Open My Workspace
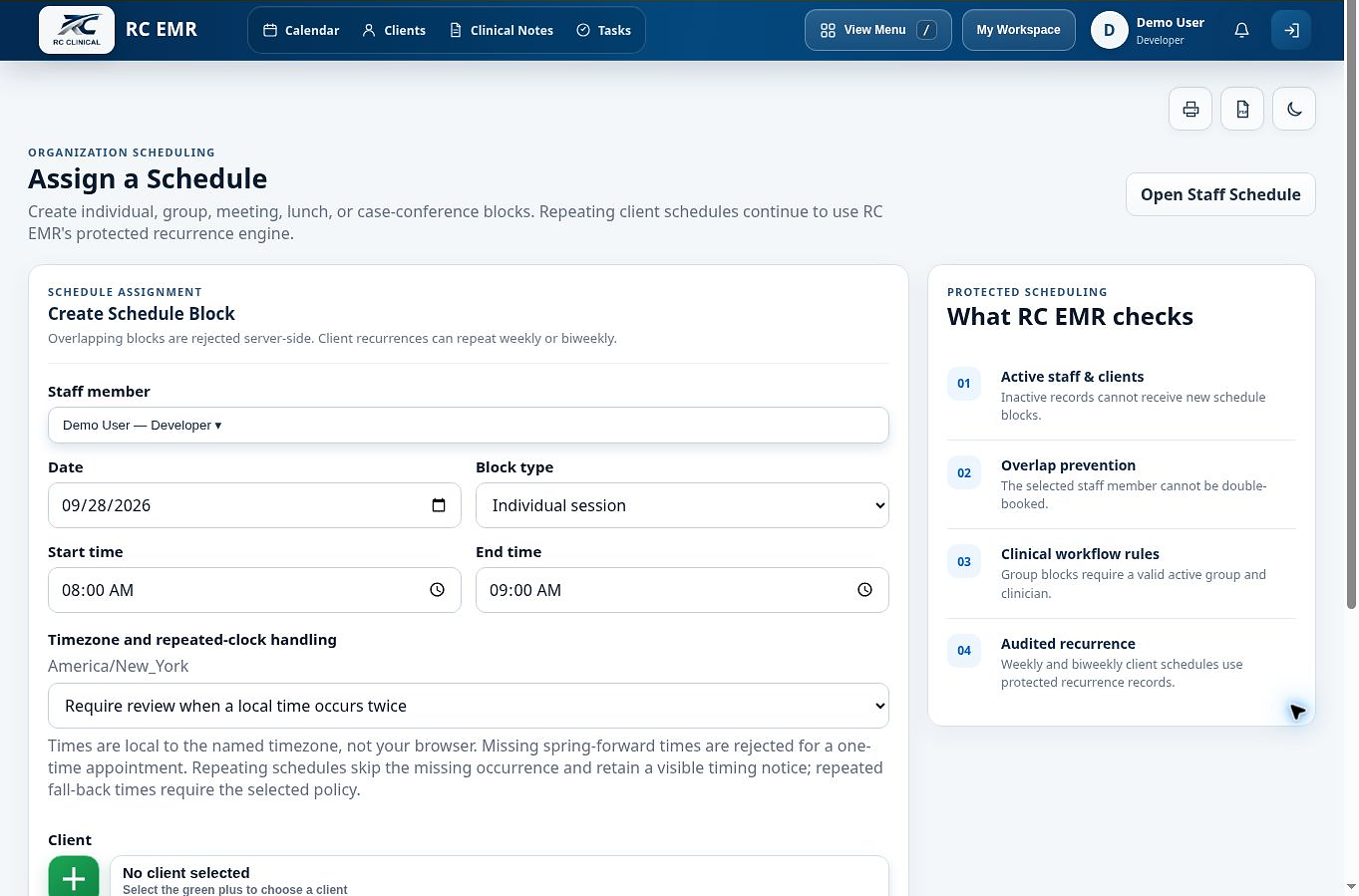The width and height of the screenshot is (1359, 896). click(1019, 30)
